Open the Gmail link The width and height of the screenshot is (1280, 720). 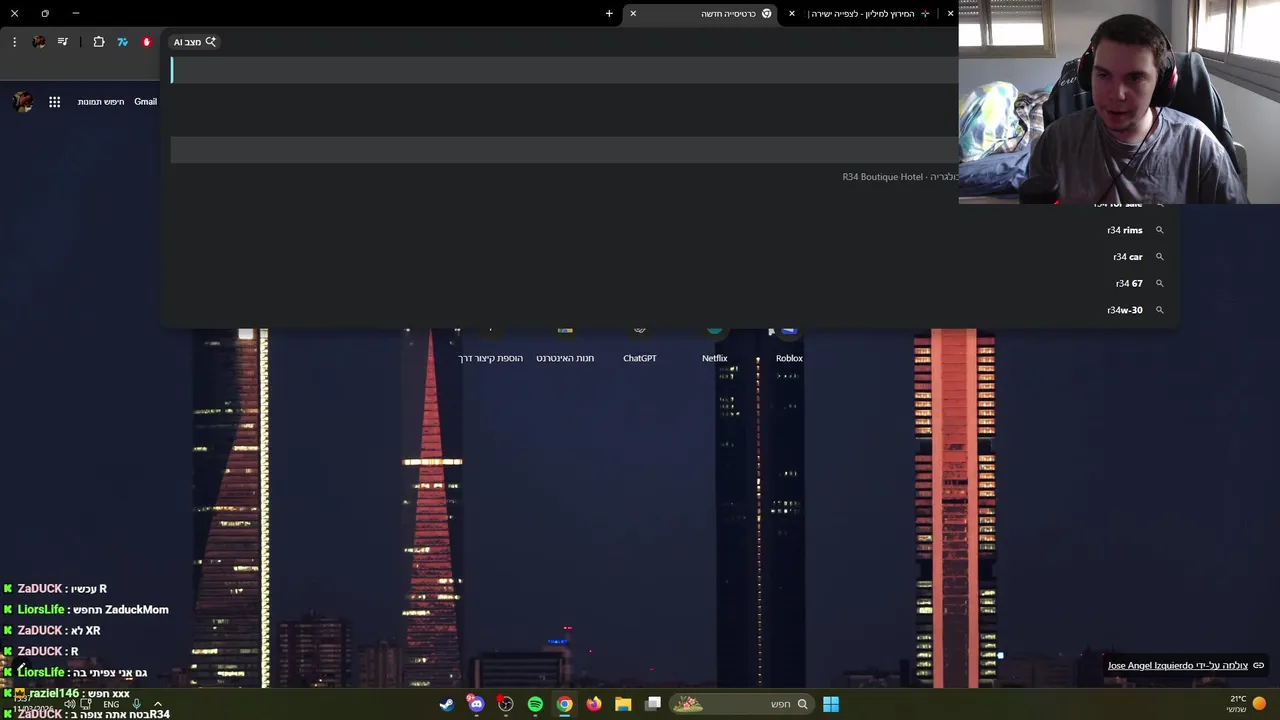(146, 102)
